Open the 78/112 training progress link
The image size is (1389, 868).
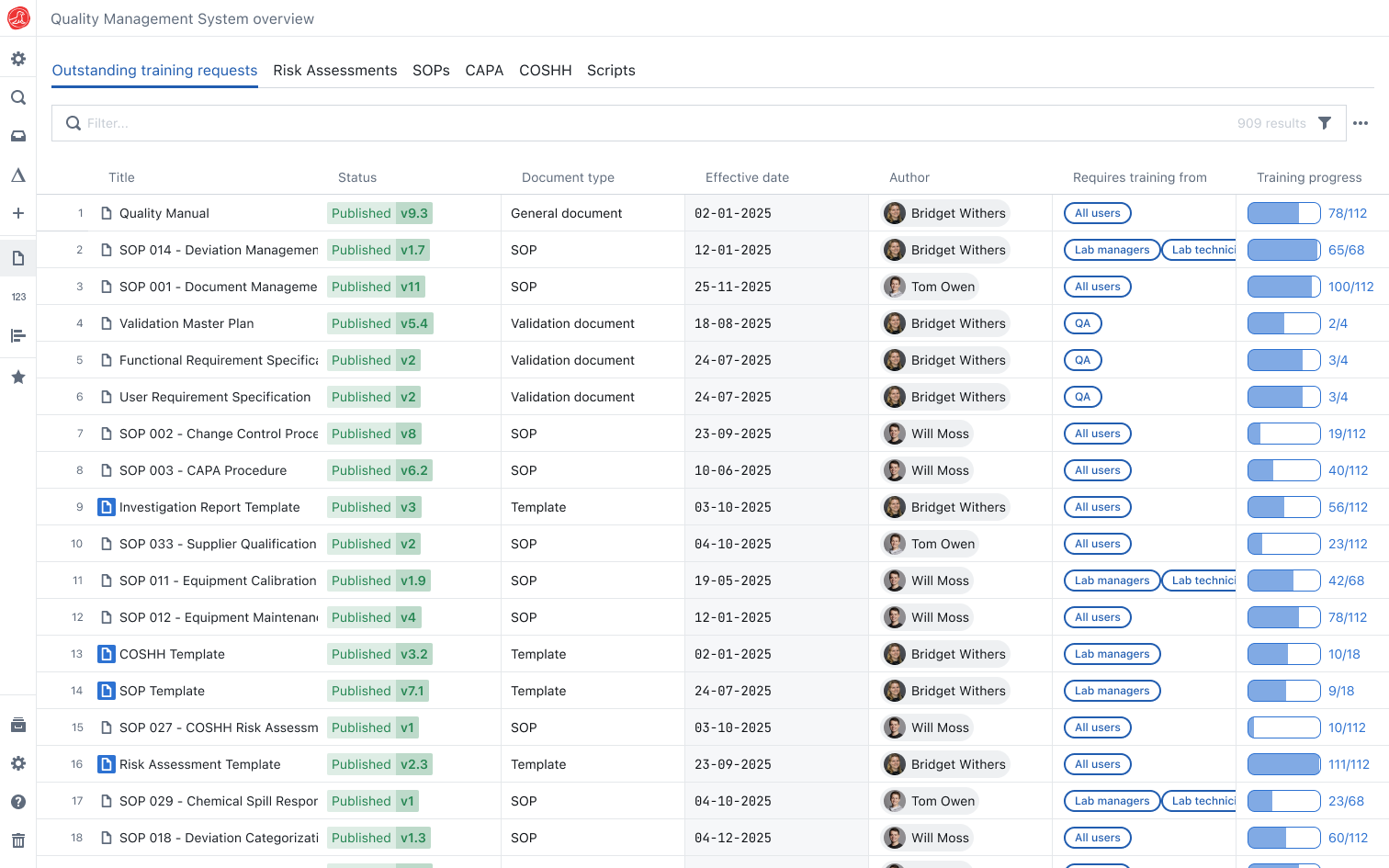click(x=1347, y=213)
